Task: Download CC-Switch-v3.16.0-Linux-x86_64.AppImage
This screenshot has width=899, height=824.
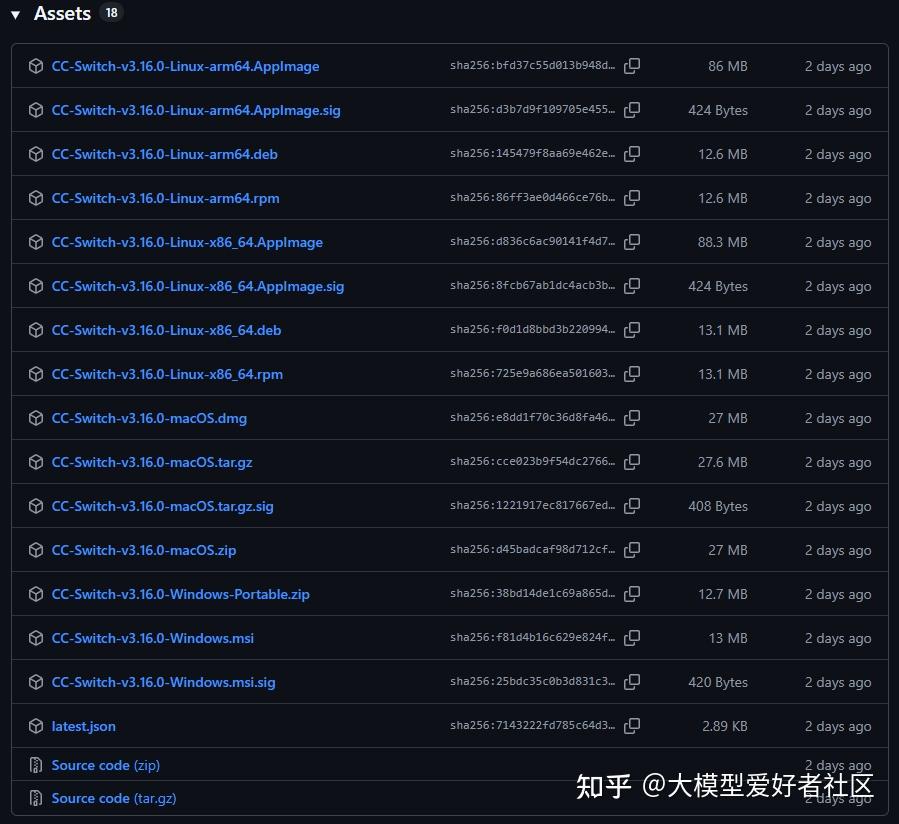Action: click(x=187, y=243)
